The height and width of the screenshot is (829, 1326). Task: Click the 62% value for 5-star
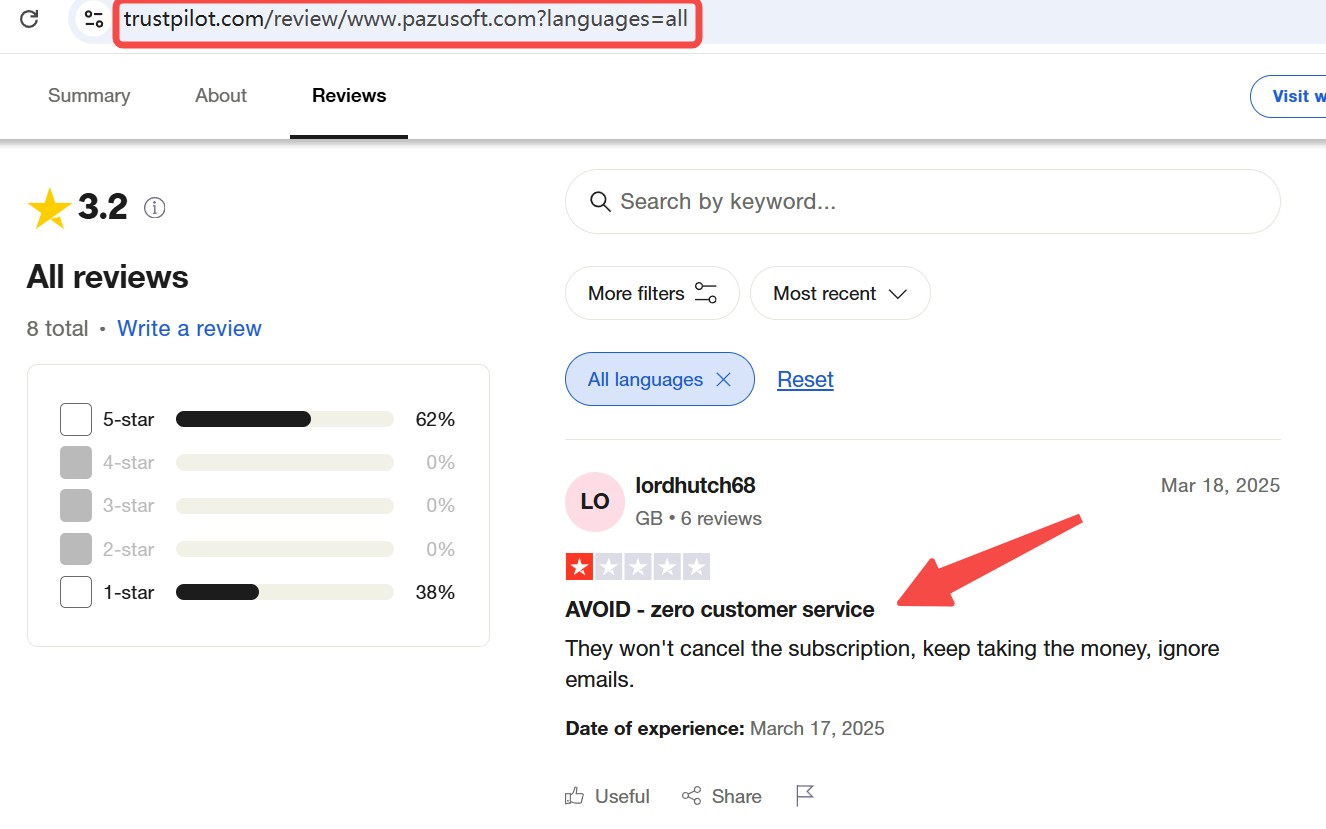(x=435, y=420)
